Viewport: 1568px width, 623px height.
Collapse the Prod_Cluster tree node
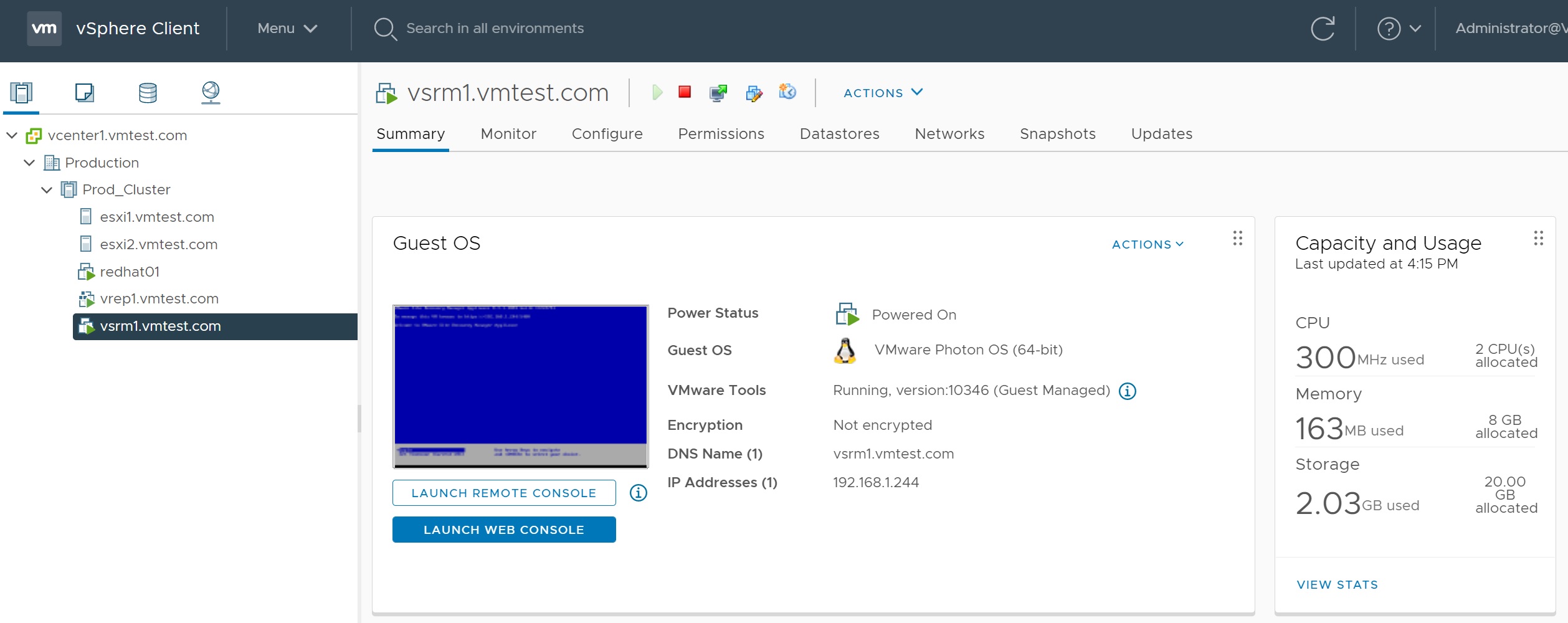pyautogui.click(x=47, y=189)
